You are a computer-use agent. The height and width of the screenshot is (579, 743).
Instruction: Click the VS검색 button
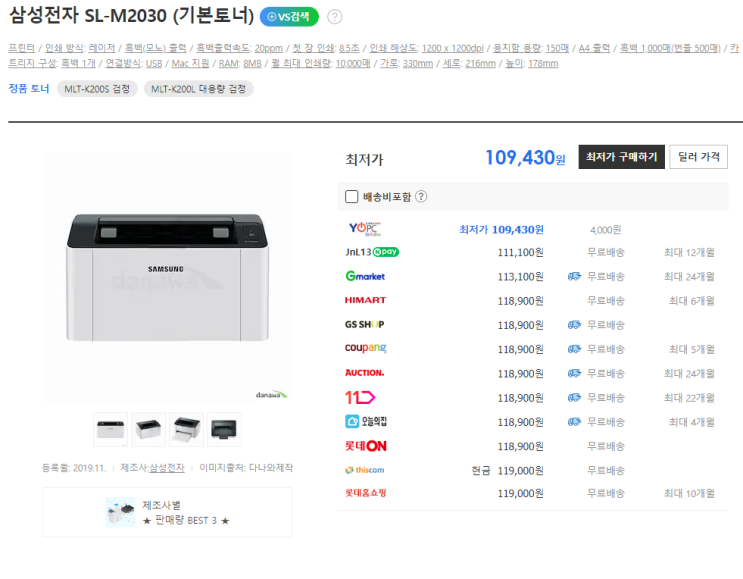[x=289, y=17]
